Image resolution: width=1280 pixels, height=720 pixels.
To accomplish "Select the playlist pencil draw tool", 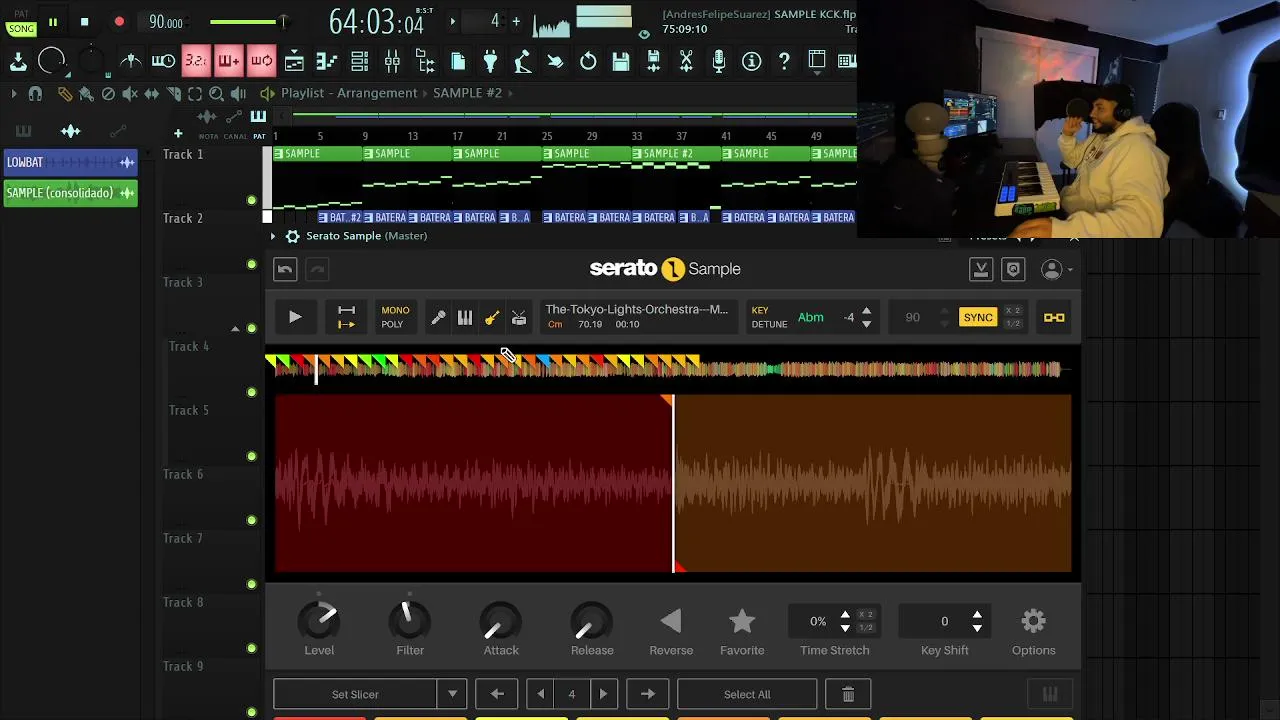I will 64,93.
